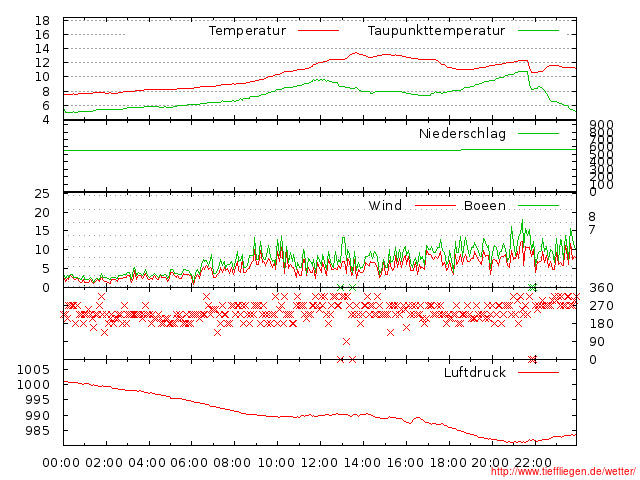Click the 25 wind speed axis value
The height and width of the screenshot is (480, 640).
pyautogui.click(x=42, y=193)
